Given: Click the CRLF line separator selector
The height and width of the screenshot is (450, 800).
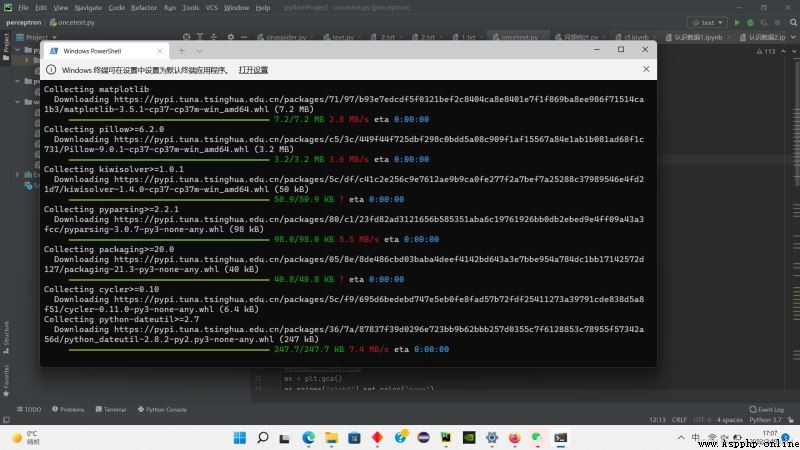Looking at the screenshot, I should (679, 420).
